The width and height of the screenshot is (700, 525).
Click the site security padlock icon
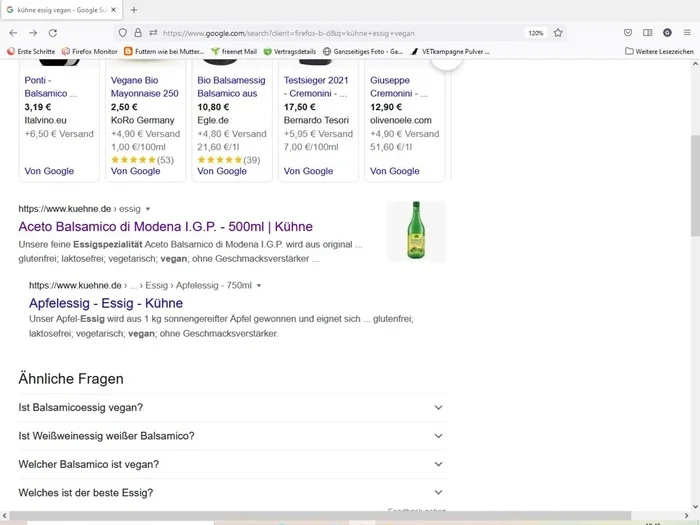(139, 32)
